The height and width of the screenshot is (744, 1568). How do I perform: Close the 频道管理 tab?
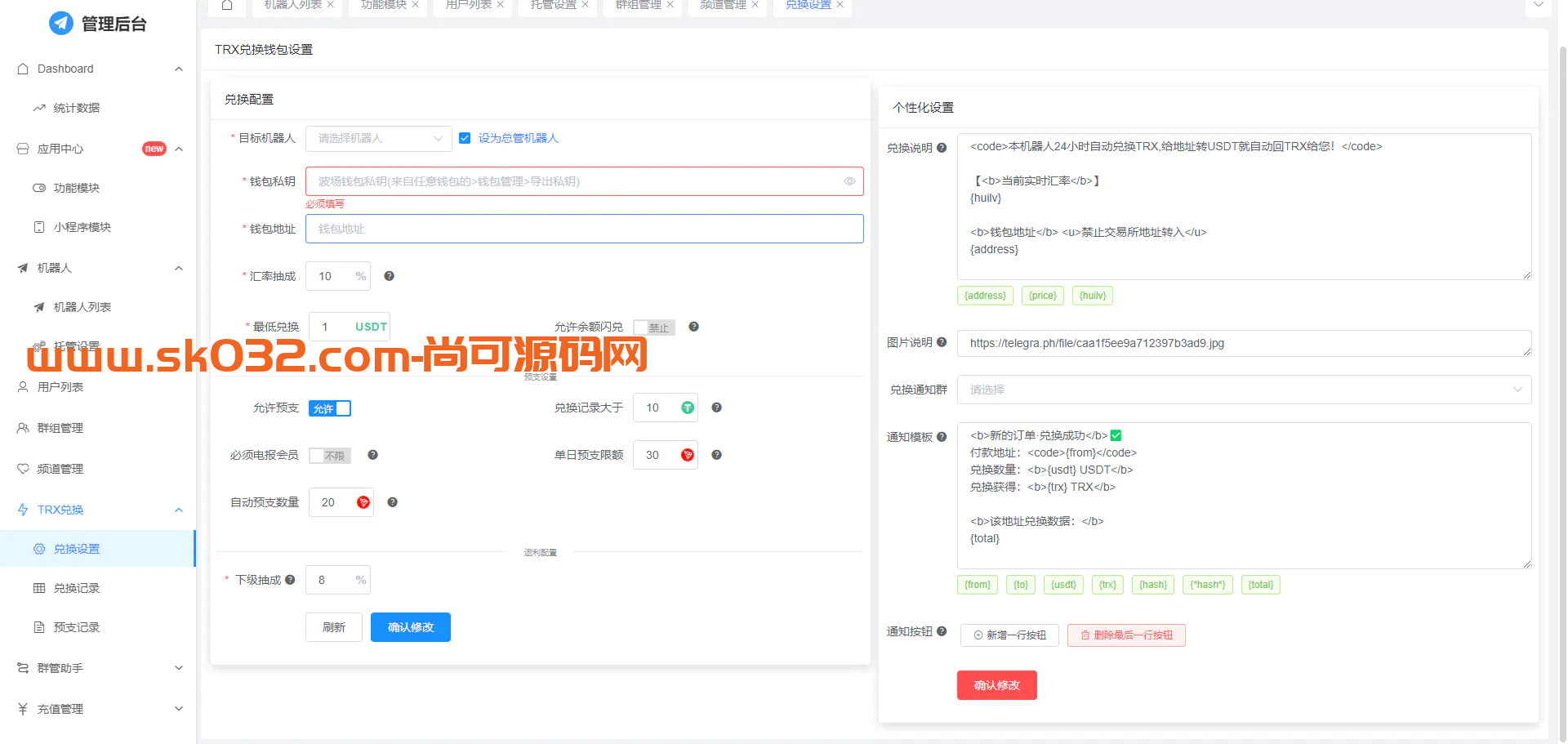point(755,5)
